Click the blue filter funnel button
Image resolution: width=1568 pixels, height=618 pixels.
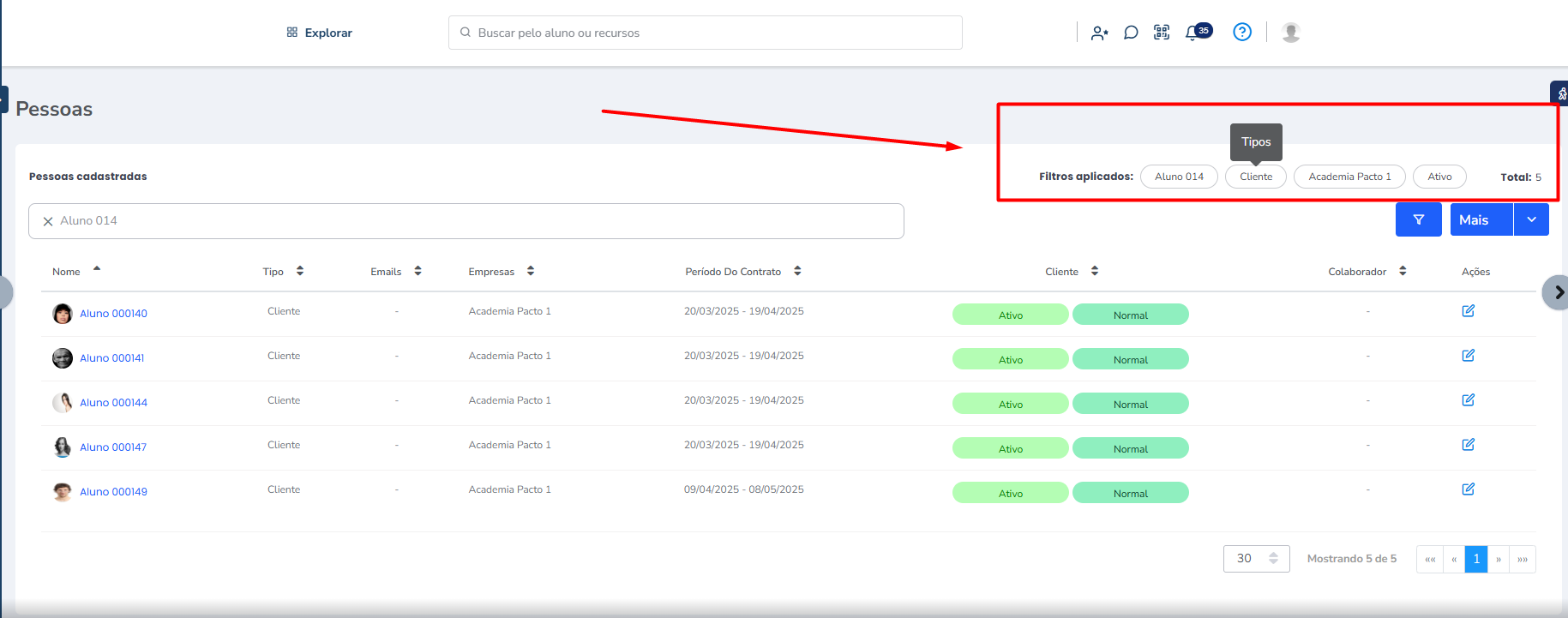click(1418, 219)
